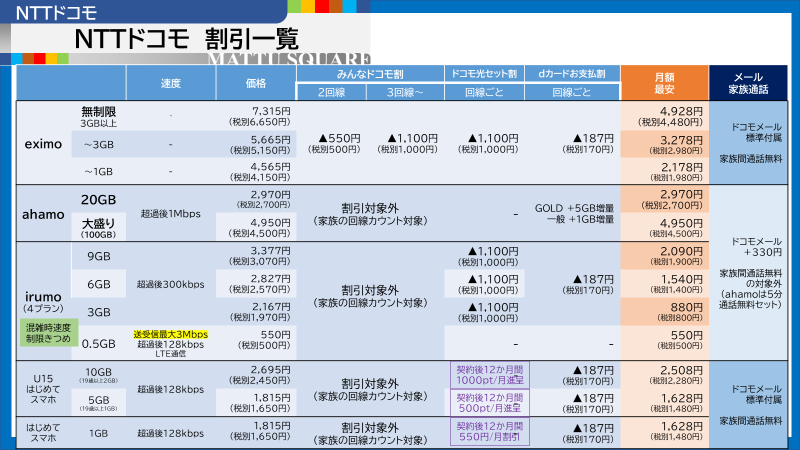800x450 pixels.
Task: Click the navy 'メール家族通話' header
Action: [748, 83]
